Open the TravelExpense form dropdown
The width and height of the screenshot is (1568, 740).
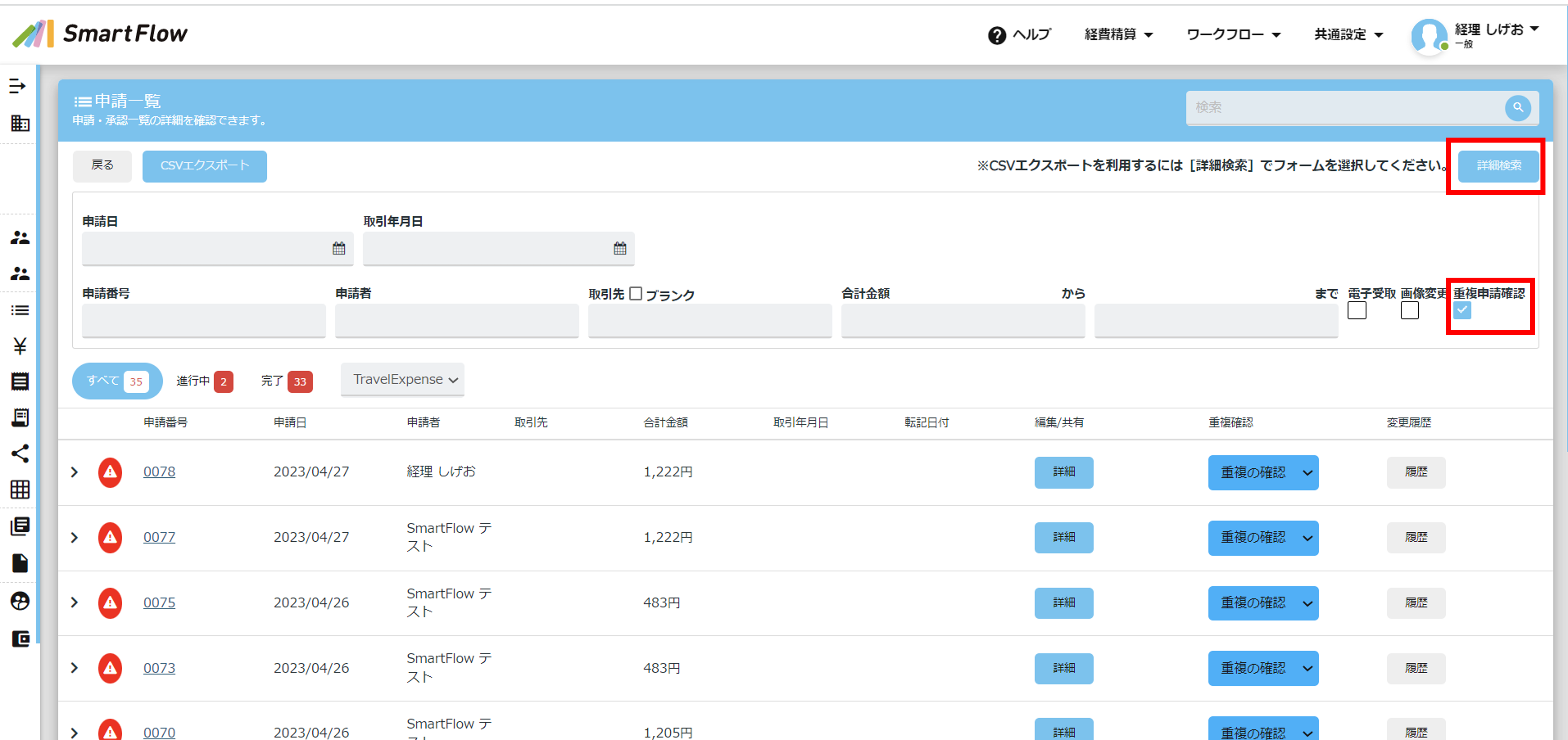click(403, 380)
